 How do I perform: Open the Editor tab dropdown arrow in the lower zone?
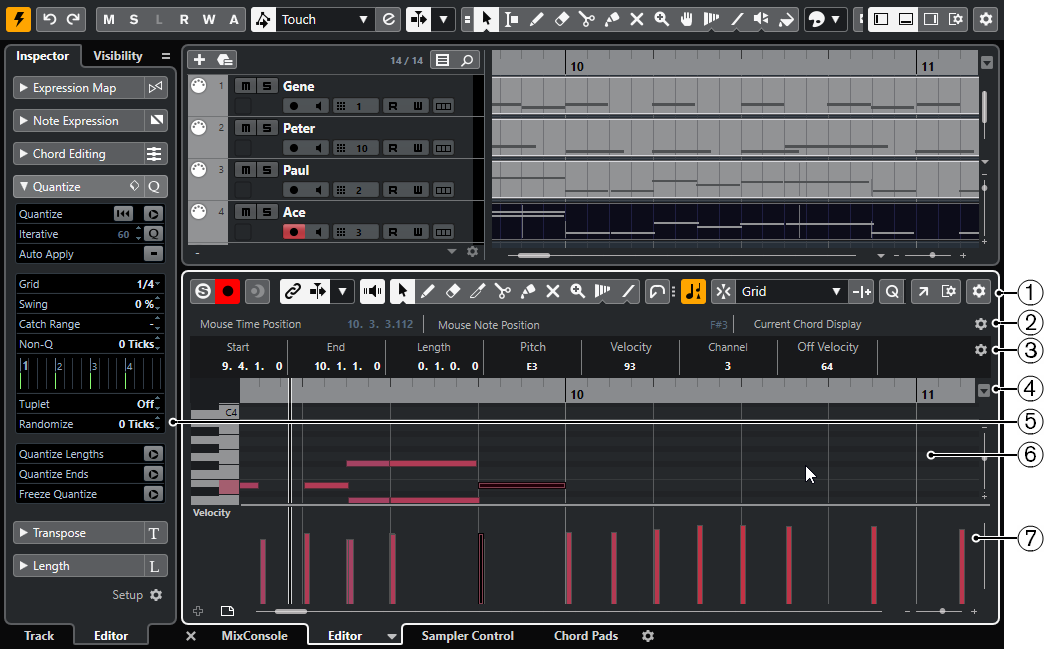coord(392,636)
